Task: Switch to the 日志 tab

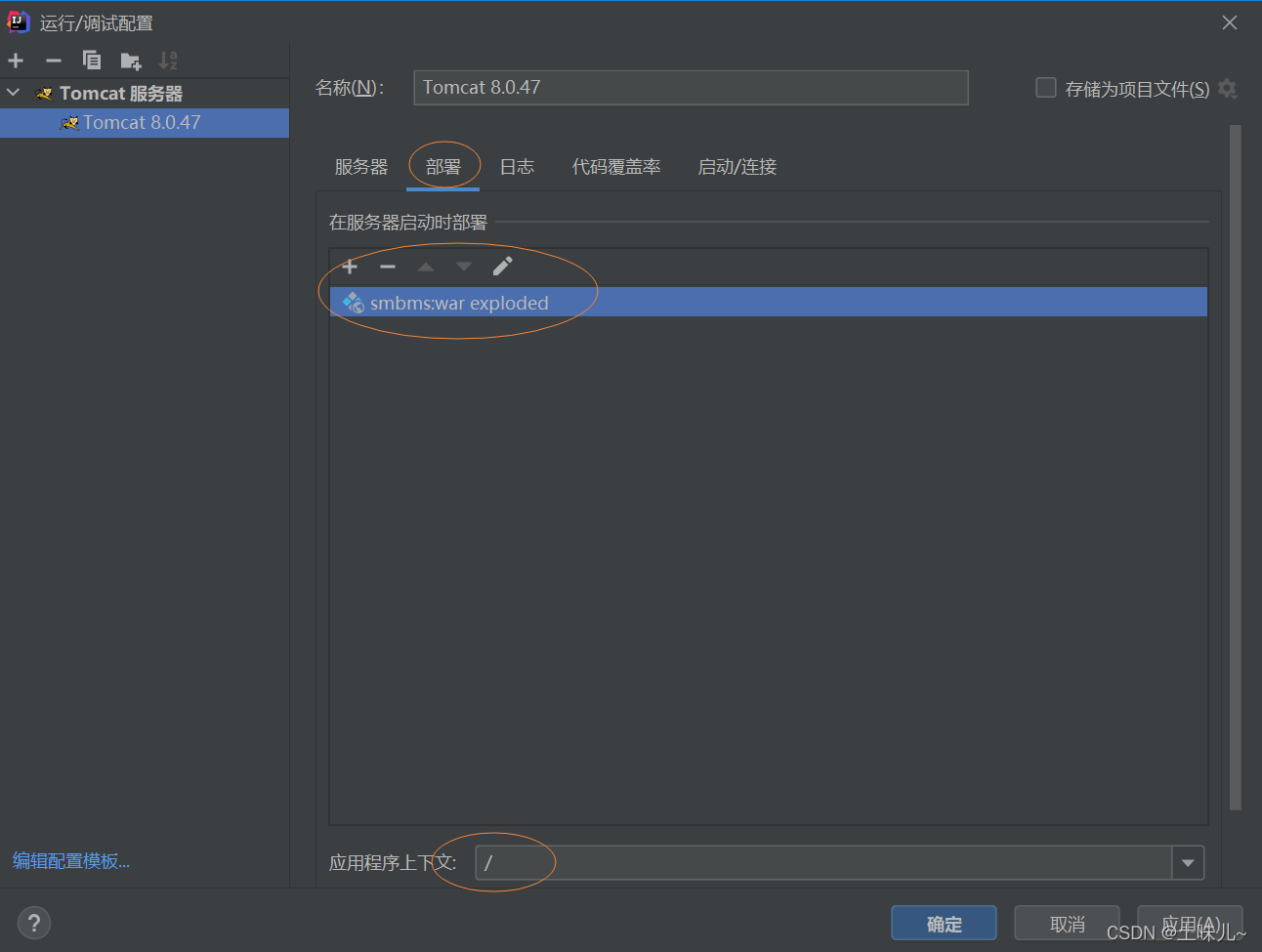Action: coord(517,167)
